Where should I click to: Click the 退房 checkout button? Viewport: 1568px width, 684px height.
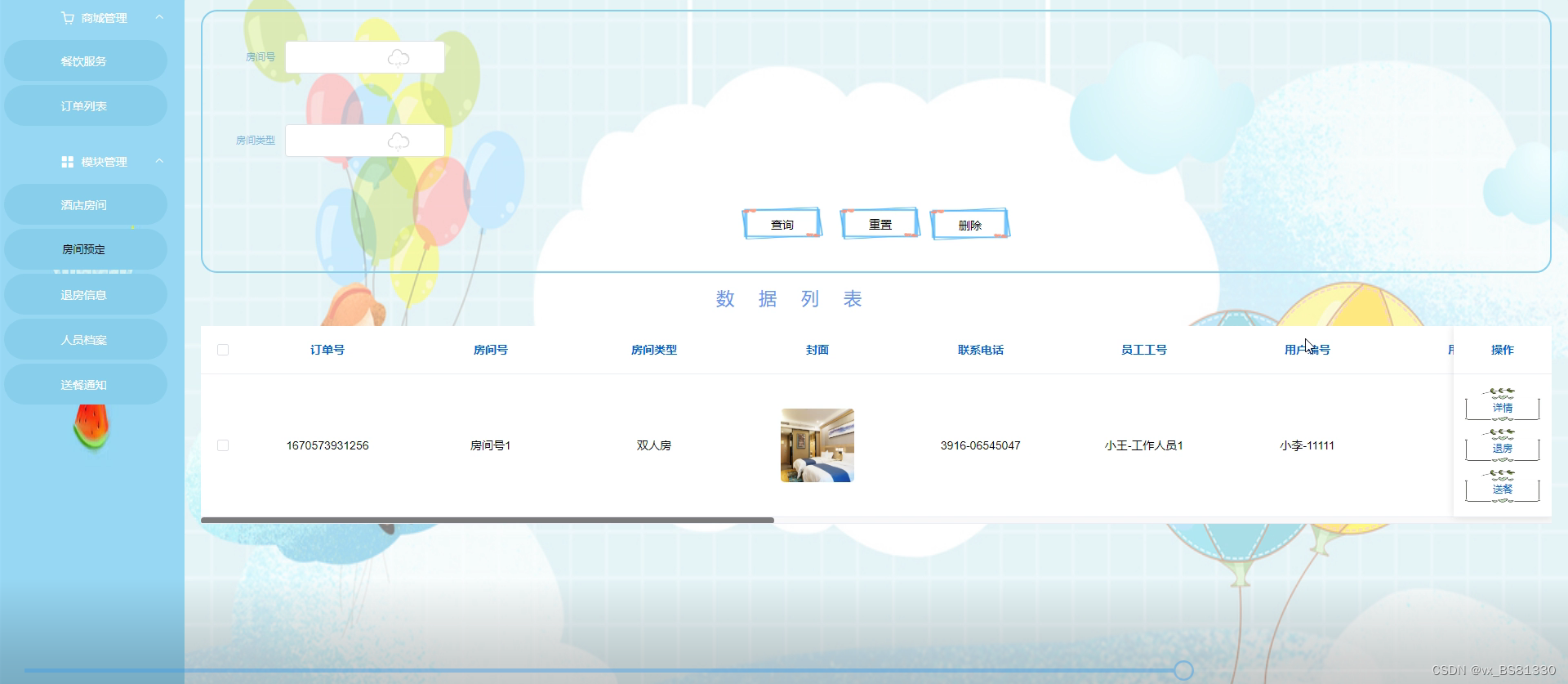[x=1503, y=447]
